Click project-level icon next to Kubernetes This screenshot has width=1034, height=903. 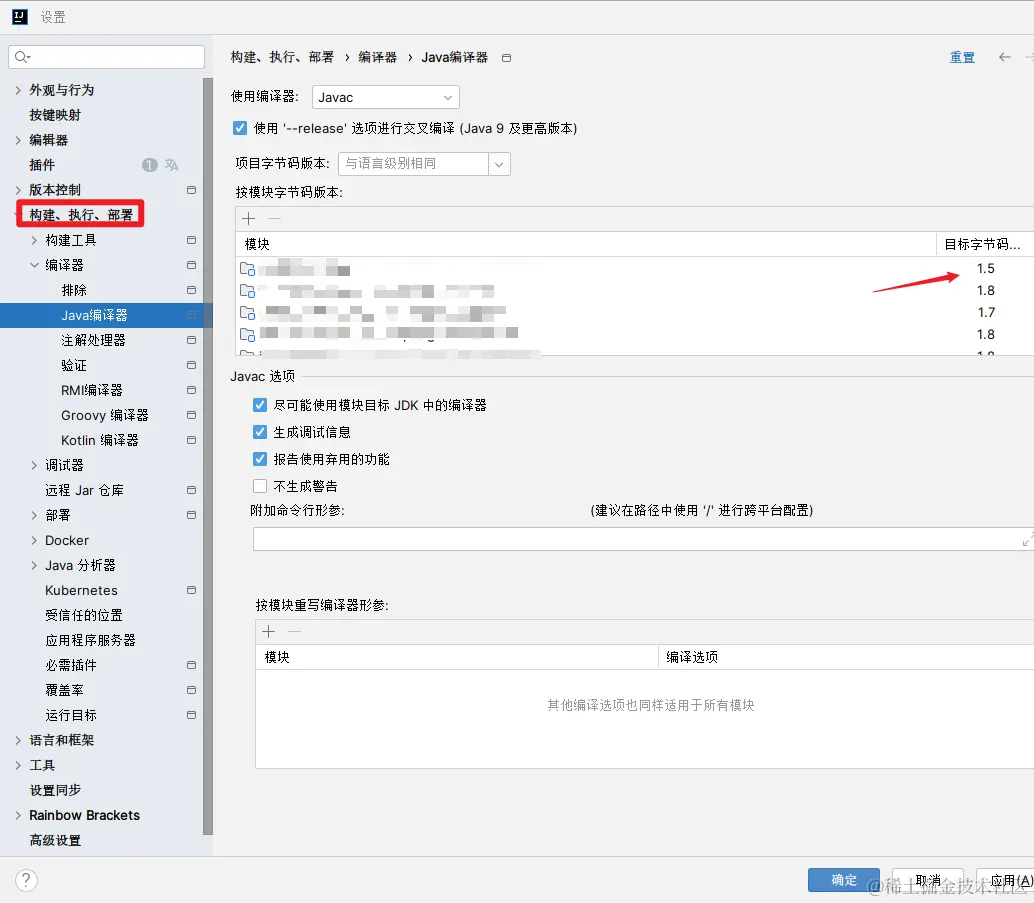tap(191, 590)
